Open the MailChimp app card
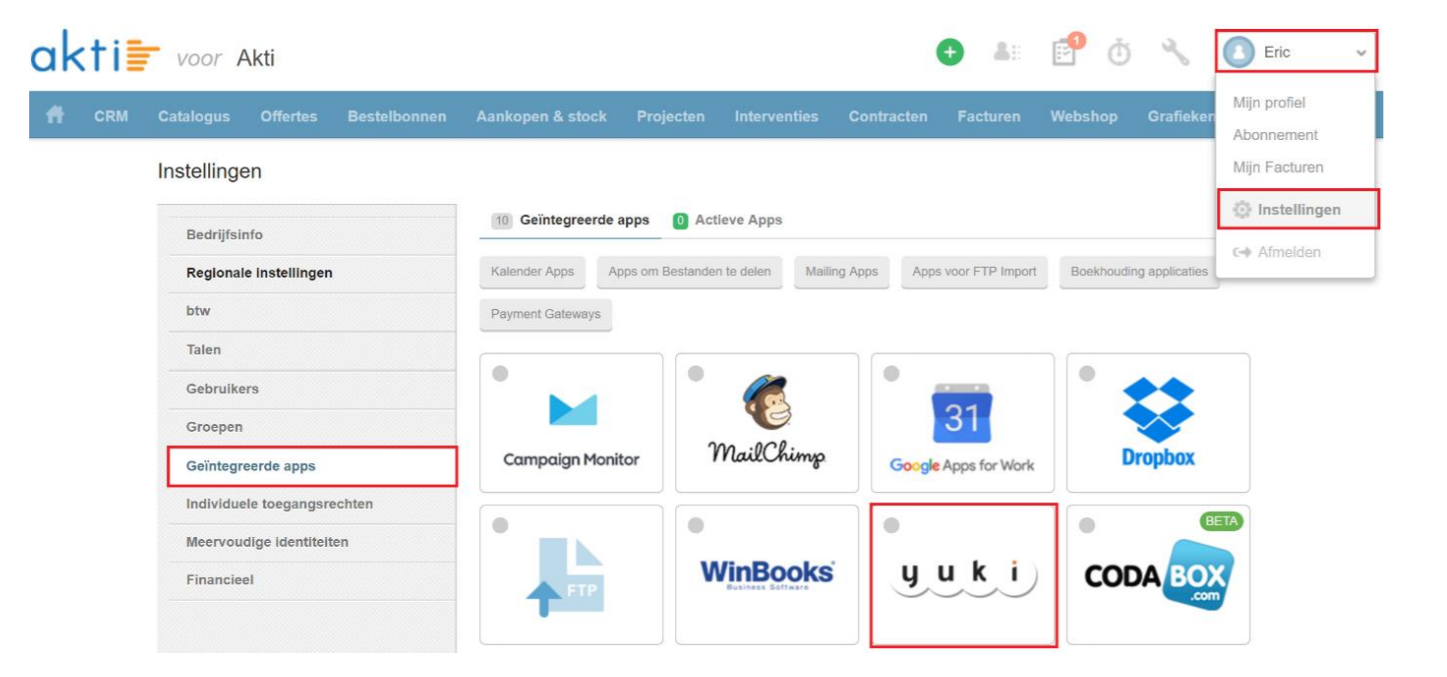The image size is (1447, 677). 767,422
